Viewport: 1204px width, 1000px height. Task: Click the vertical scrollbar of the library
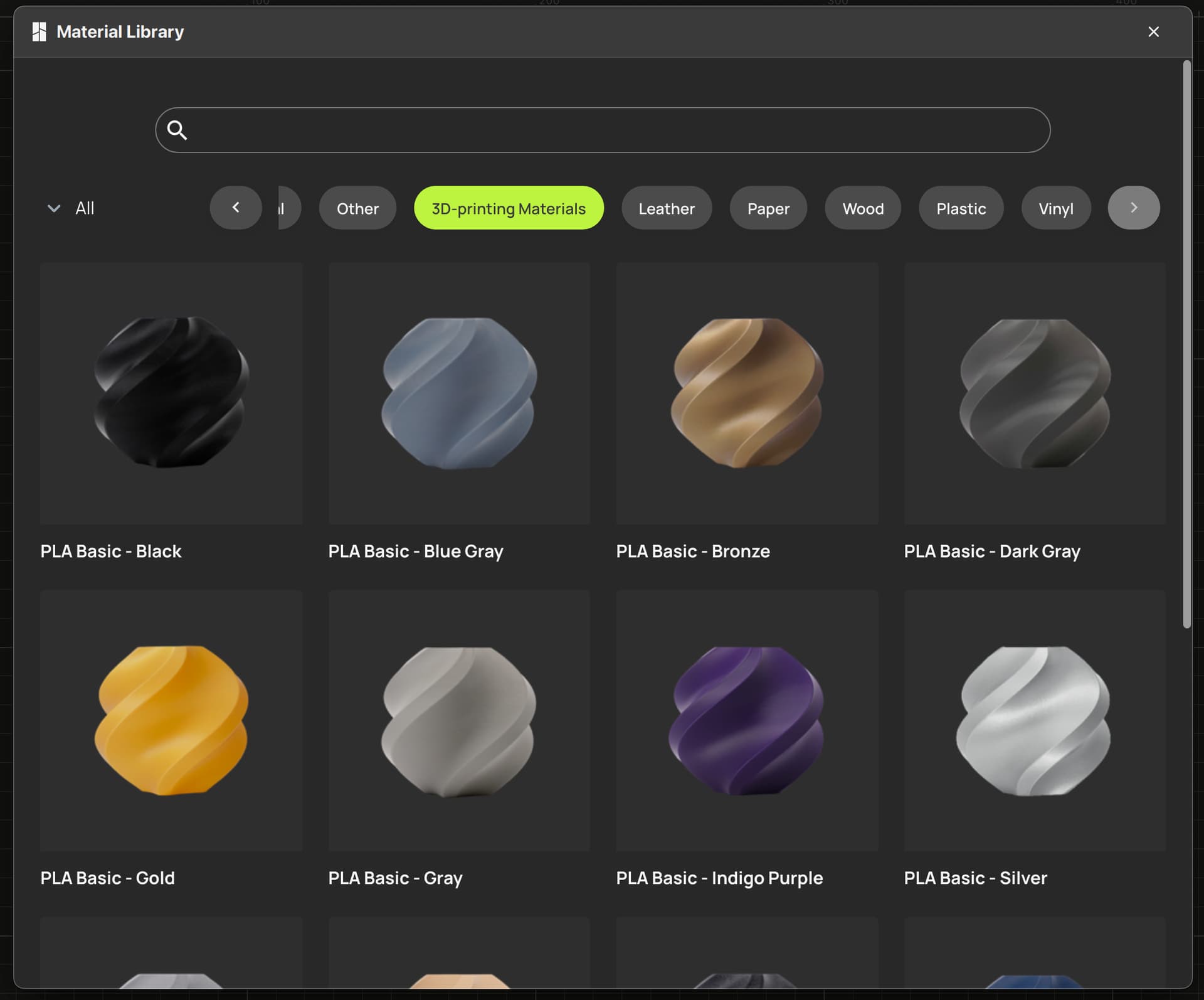click(x=1186, y=344)
